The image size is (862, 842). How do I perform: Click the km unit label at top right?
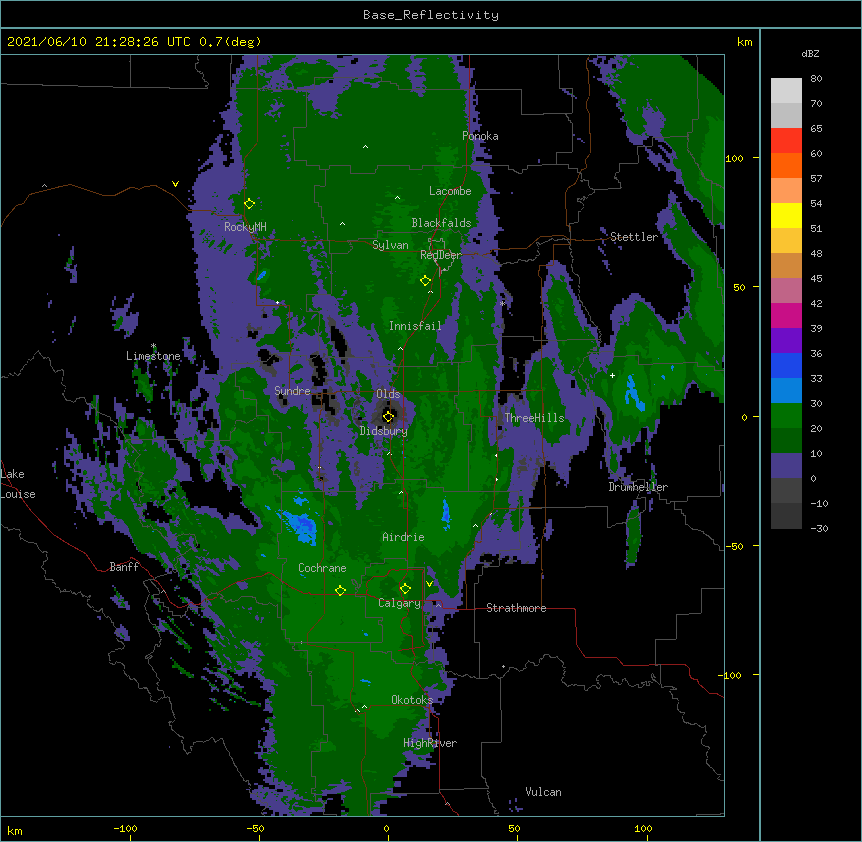click(744, 42)
